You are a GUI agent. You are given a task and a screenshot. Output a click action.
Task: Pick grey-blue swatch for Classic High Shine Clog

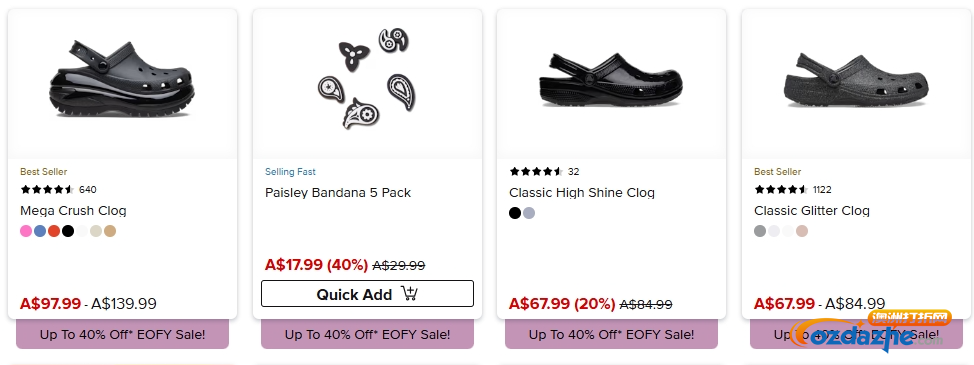[x=529, y=213]
